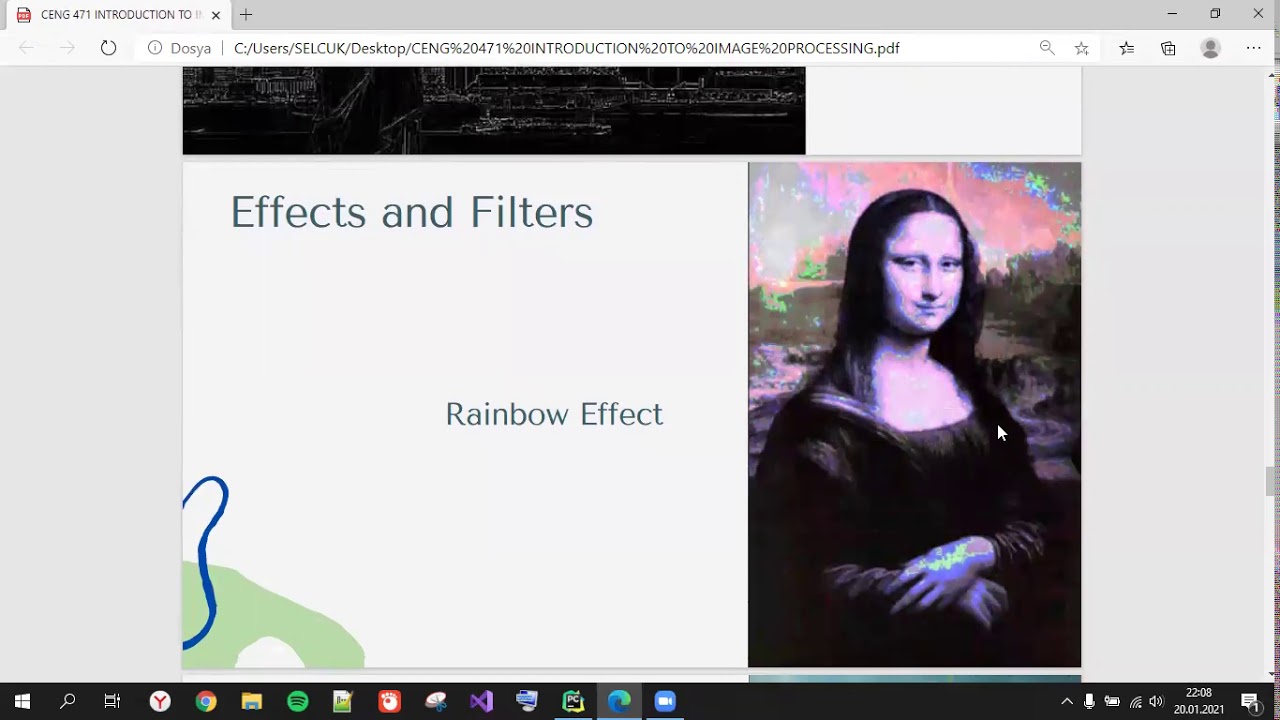Open Visual Studio from taskbar
The image size is (1280, 720).
481,702
